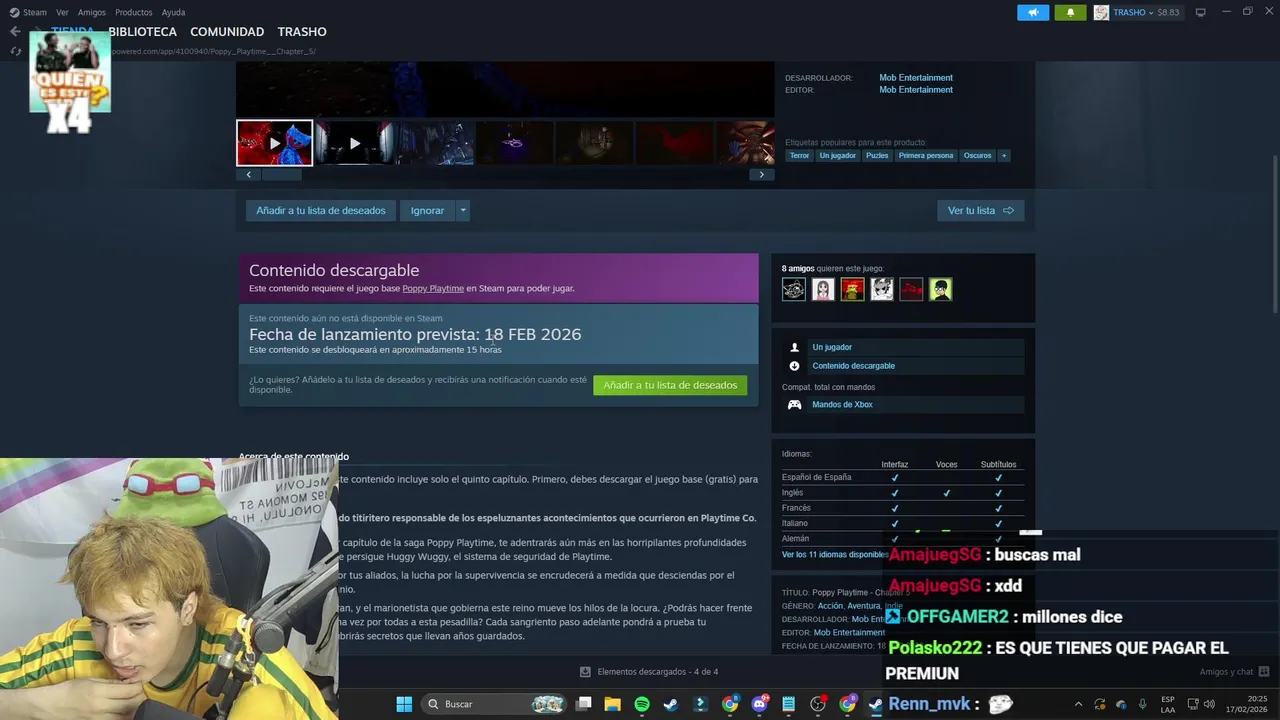Open the Poppy Playtime base game link
The width and height of the screenshot is (1280, 720).
[x=433, y=288]
